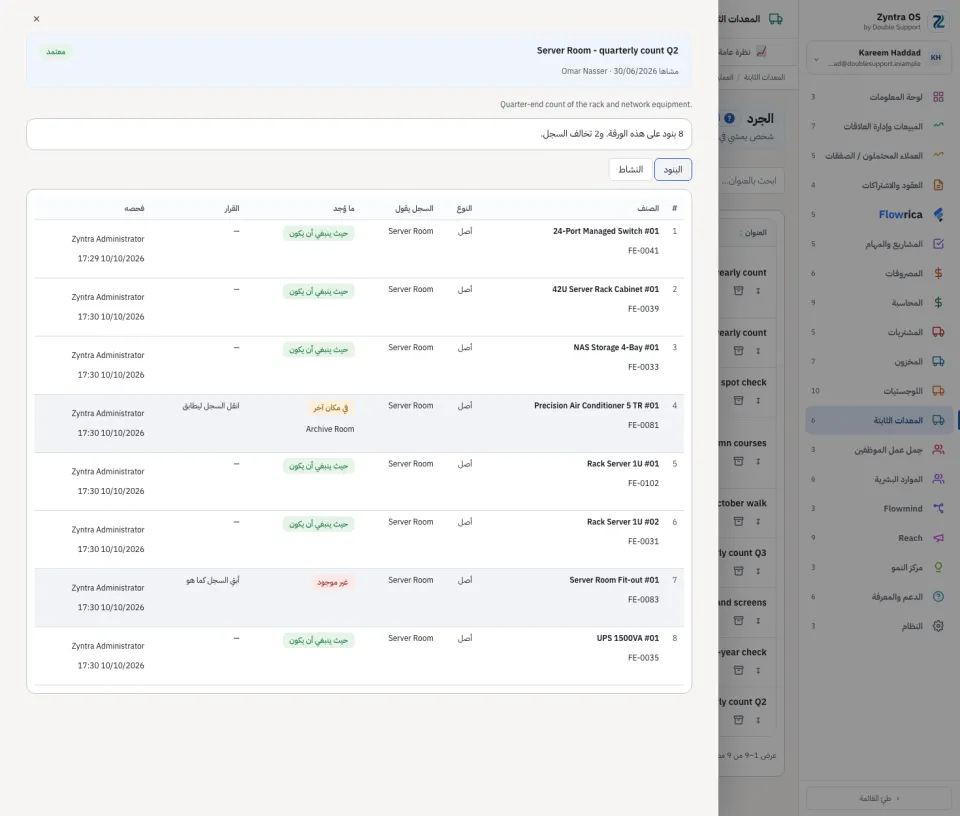
Task: Archive the spot check row in background list
Action: point(738,400)
